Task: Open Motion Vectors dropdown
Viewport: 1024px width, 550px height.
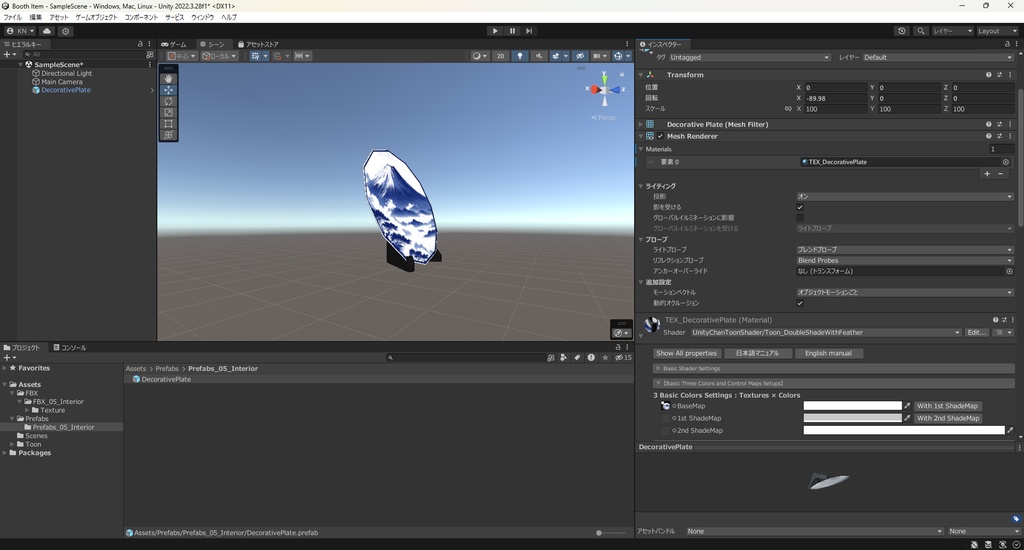Action: (x=904, y=292)
